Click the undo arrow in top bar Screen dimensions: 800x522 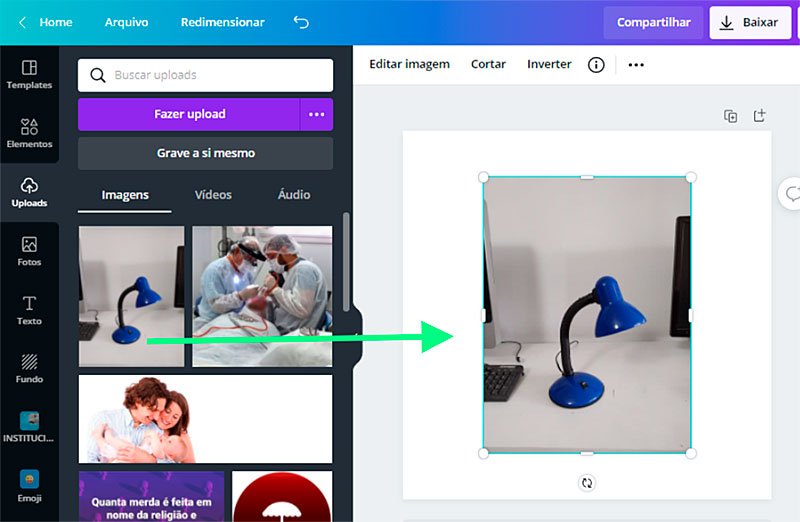(301, 22)
